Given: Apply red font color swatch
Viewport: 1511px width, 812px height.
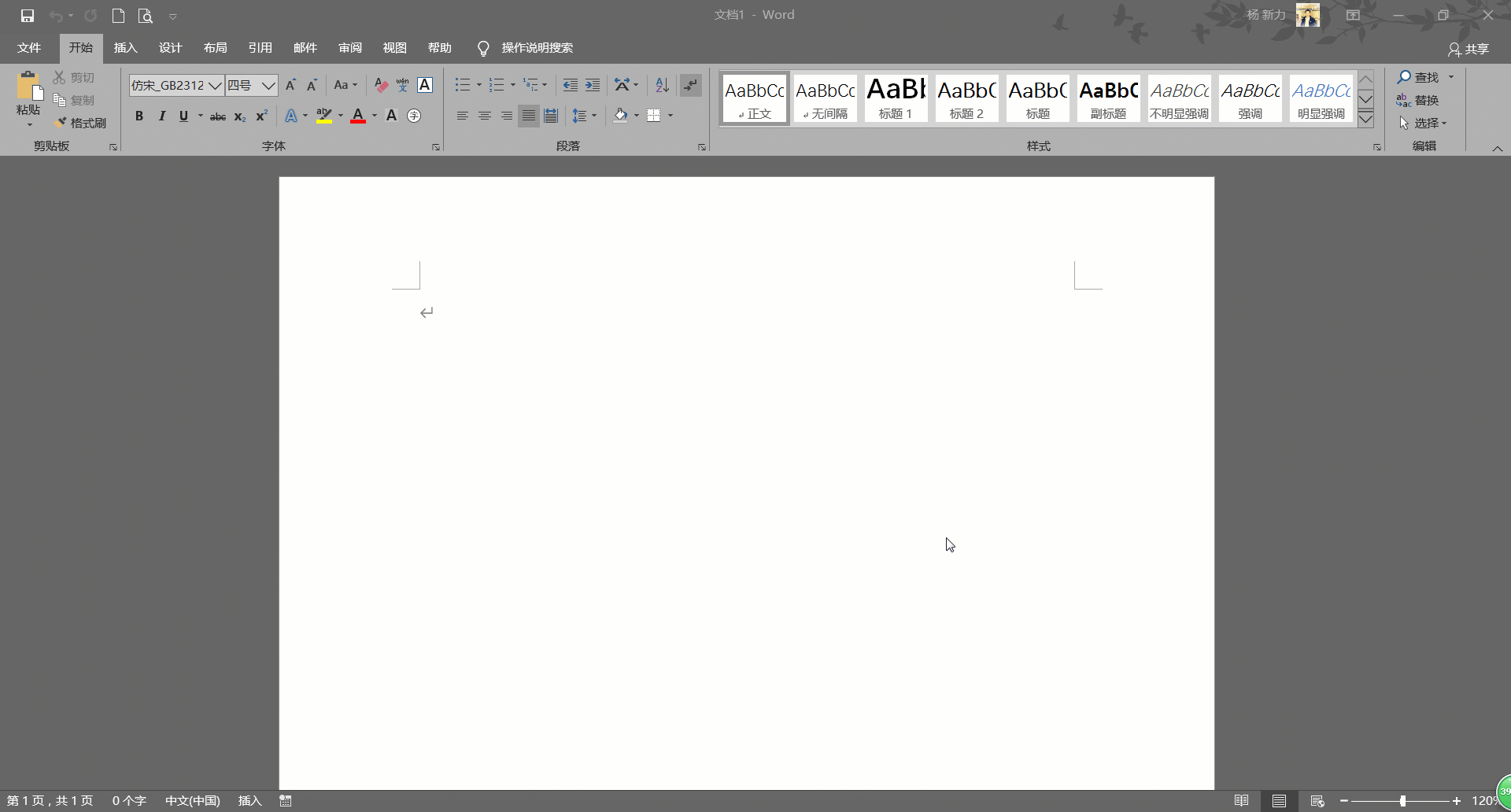Looking at the screenshot, I should point(358,116).
